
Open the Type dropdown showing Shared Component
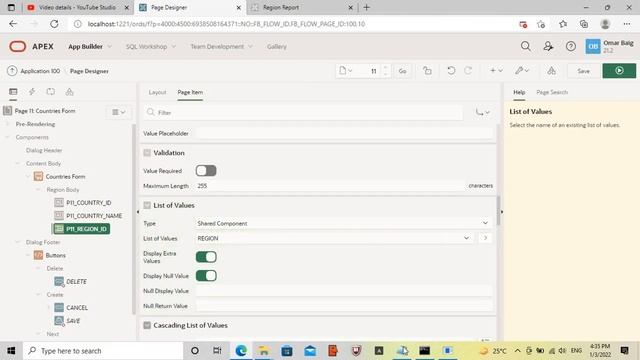point(343,223)
